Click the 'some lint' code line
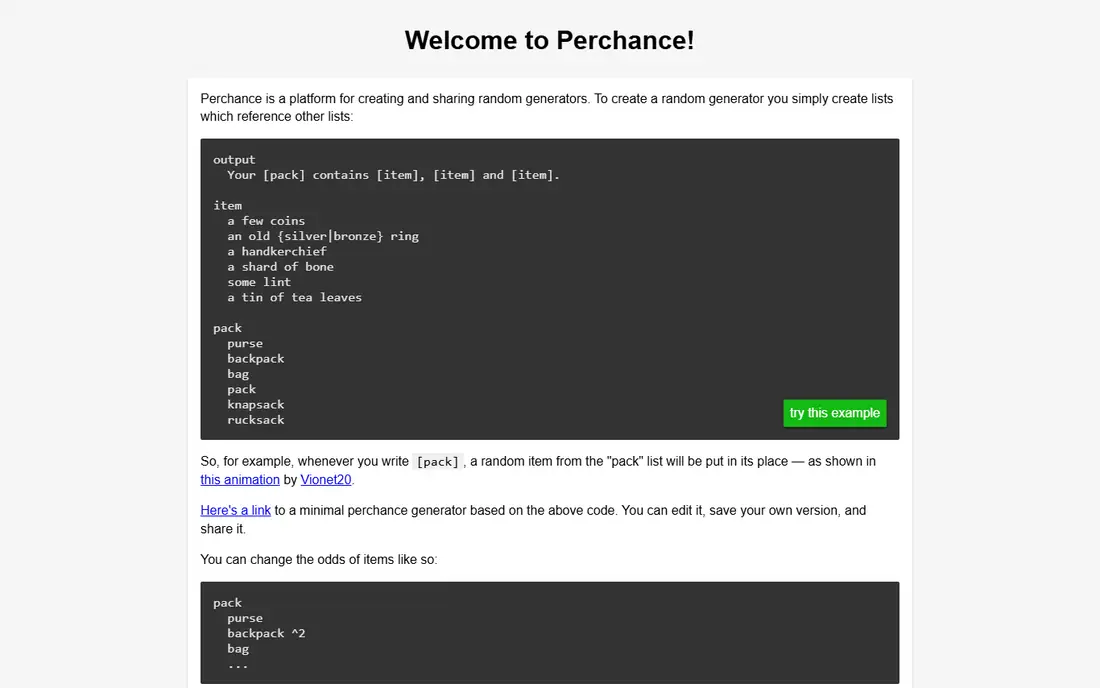The height and width of the screenshot is (688, 1100). (259, 282)
